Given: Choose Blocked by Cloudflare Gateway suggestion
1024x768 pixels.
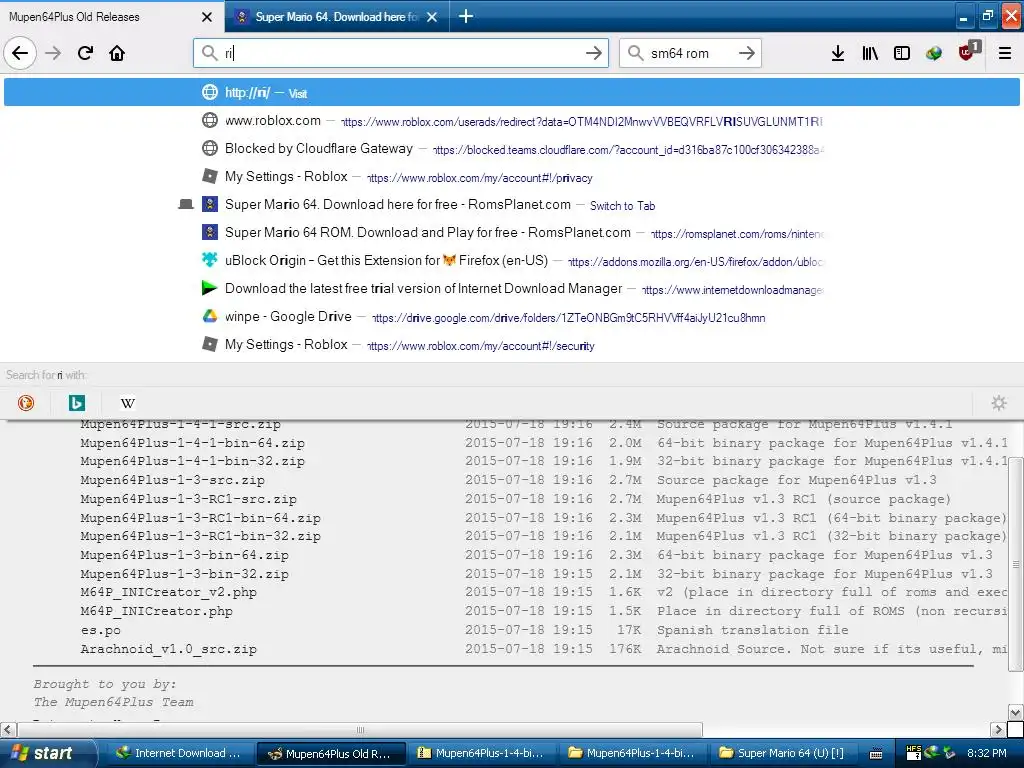Looking at the screenshot, I should [512, 149].
